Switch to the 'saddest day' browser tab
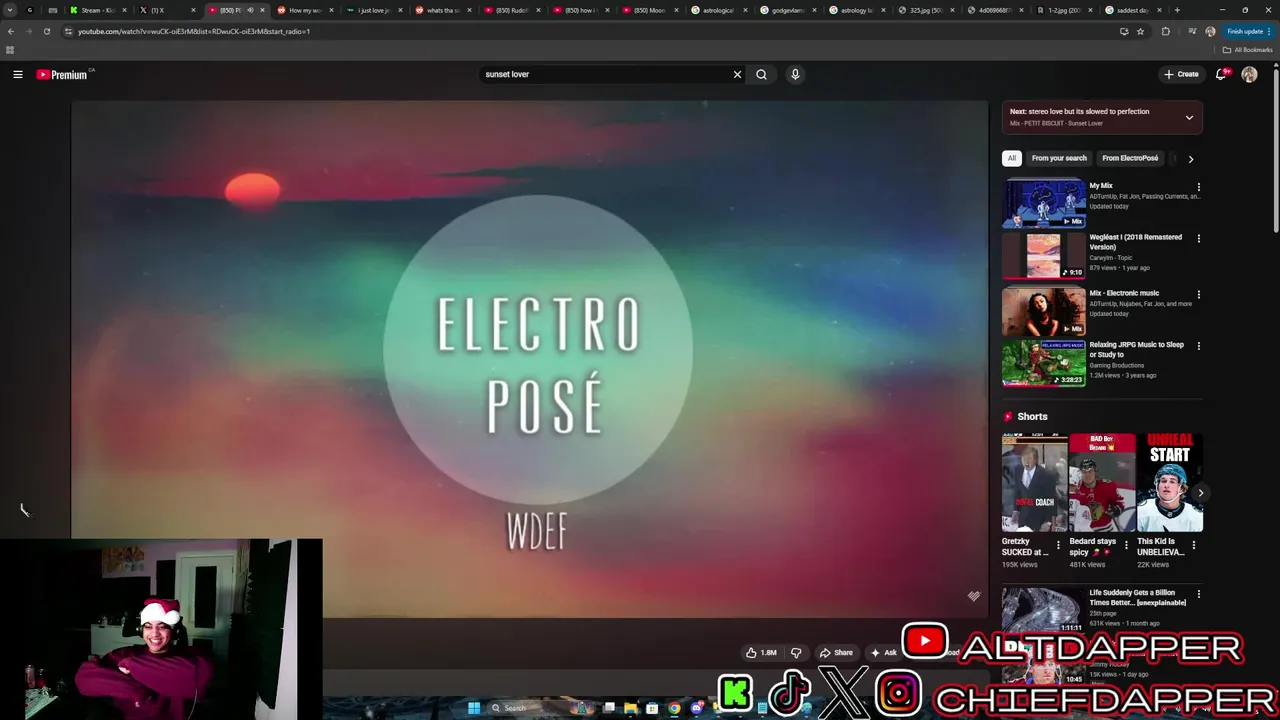 tap(1131, 10)
